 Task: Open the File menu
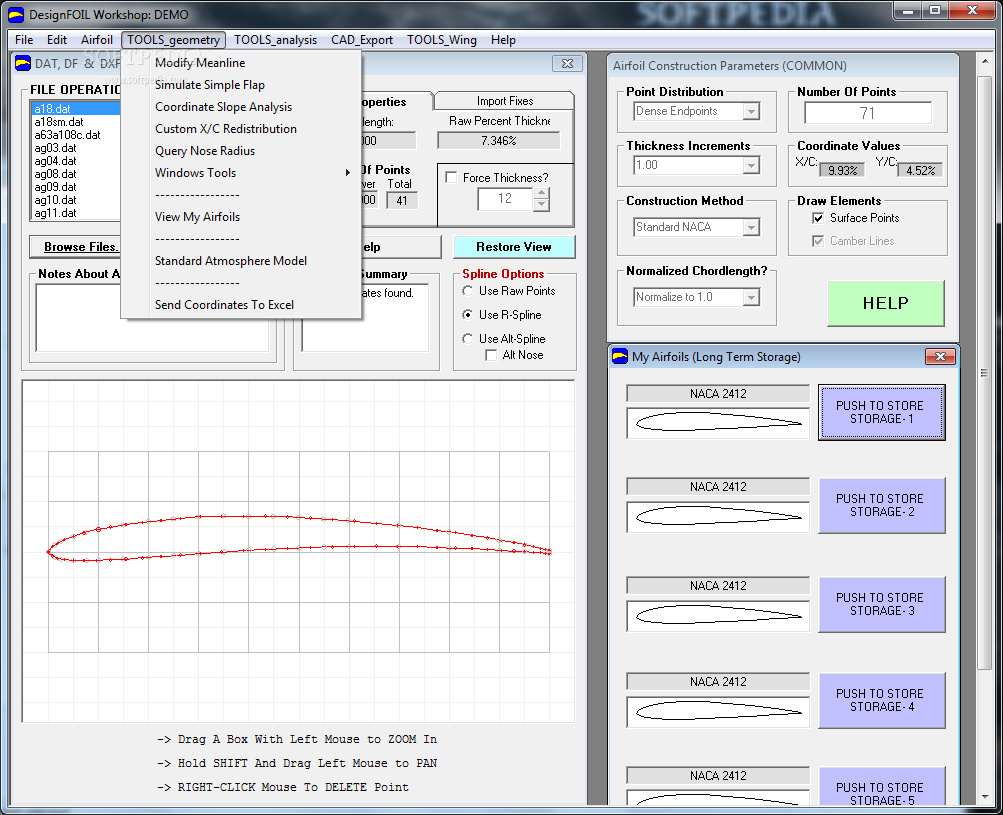[x=24, y=40]
